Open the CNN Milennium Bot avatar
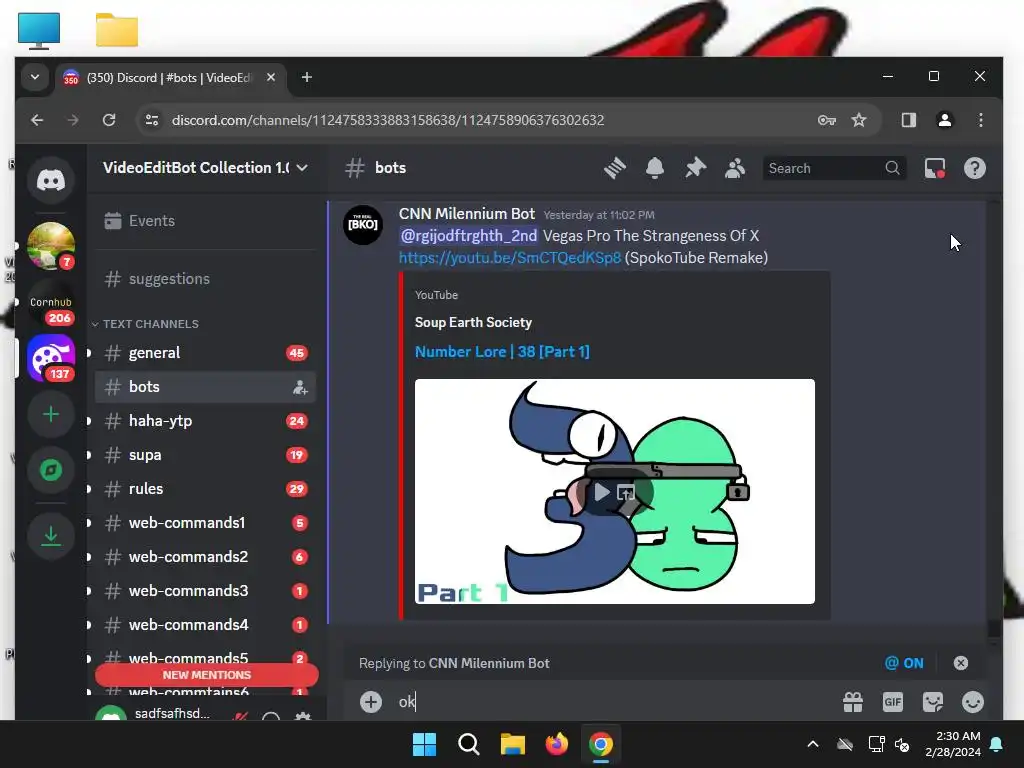This screenshot has height=768, width=1024. (x=363, y=225)
